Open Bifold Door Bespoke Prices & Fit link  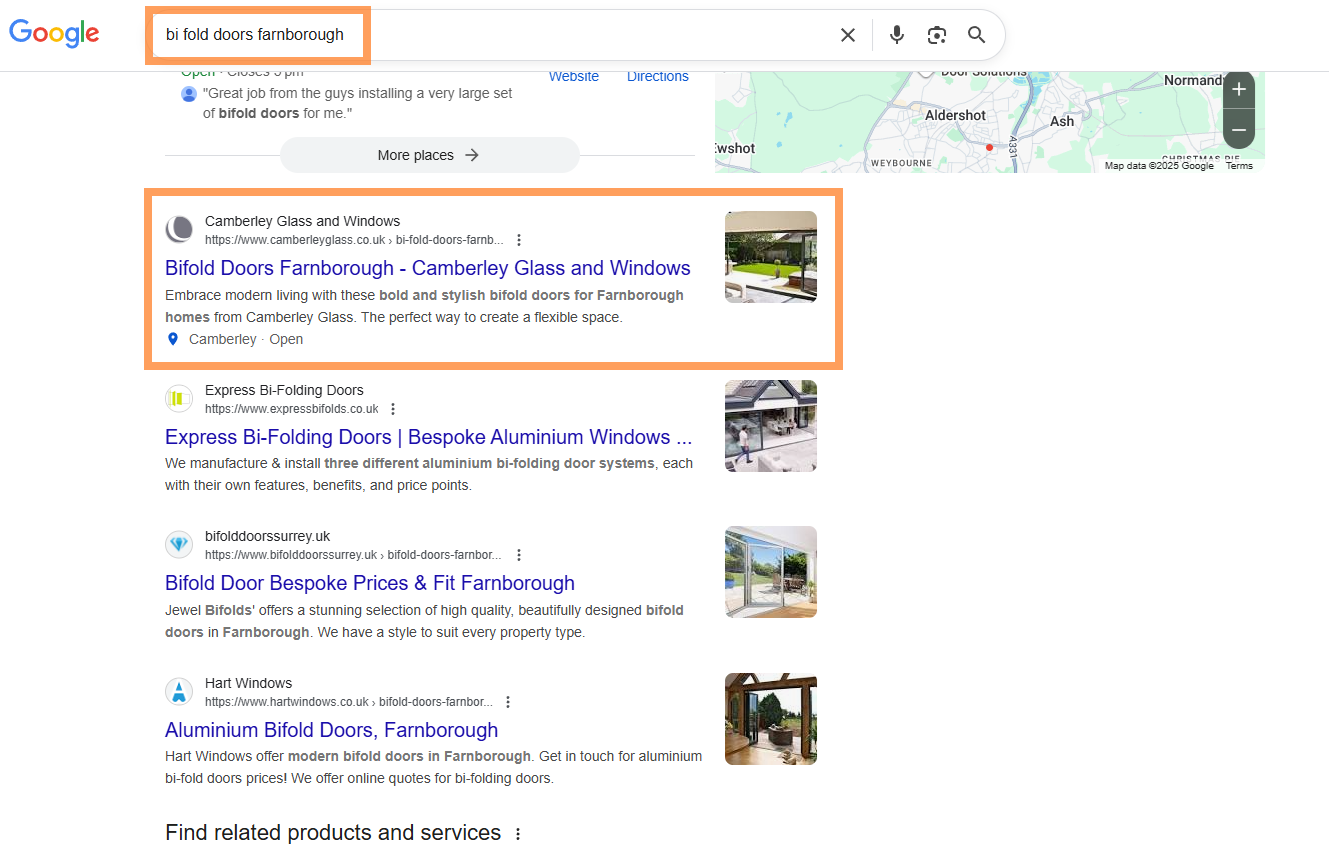tap(369, 583)
